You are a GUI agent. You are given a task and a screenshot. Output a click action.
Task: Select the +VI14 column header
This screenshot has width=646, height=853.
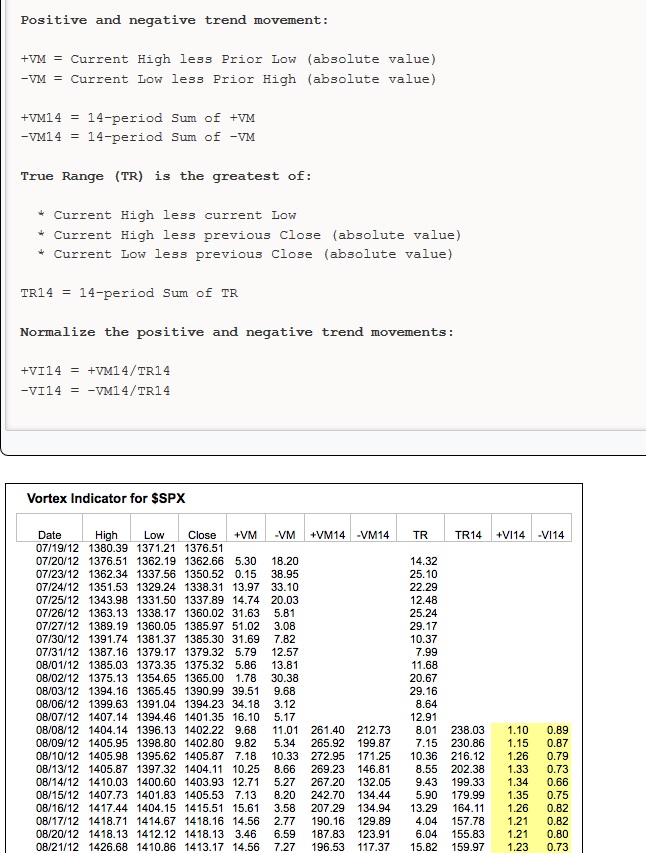click(x=511, y=535)
